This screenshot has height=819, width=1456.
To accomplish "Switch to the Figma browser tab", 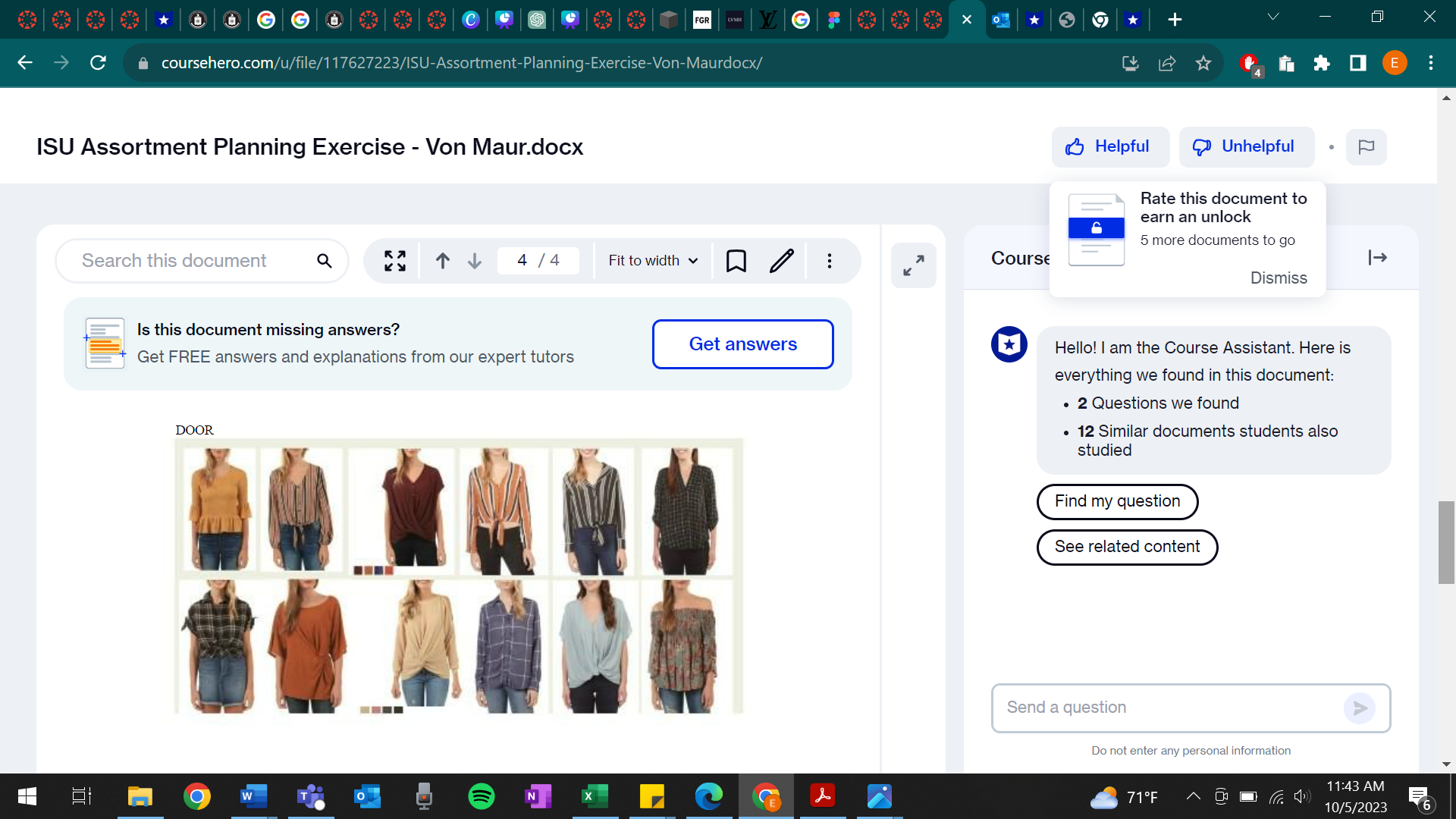I will coord(833,20).
